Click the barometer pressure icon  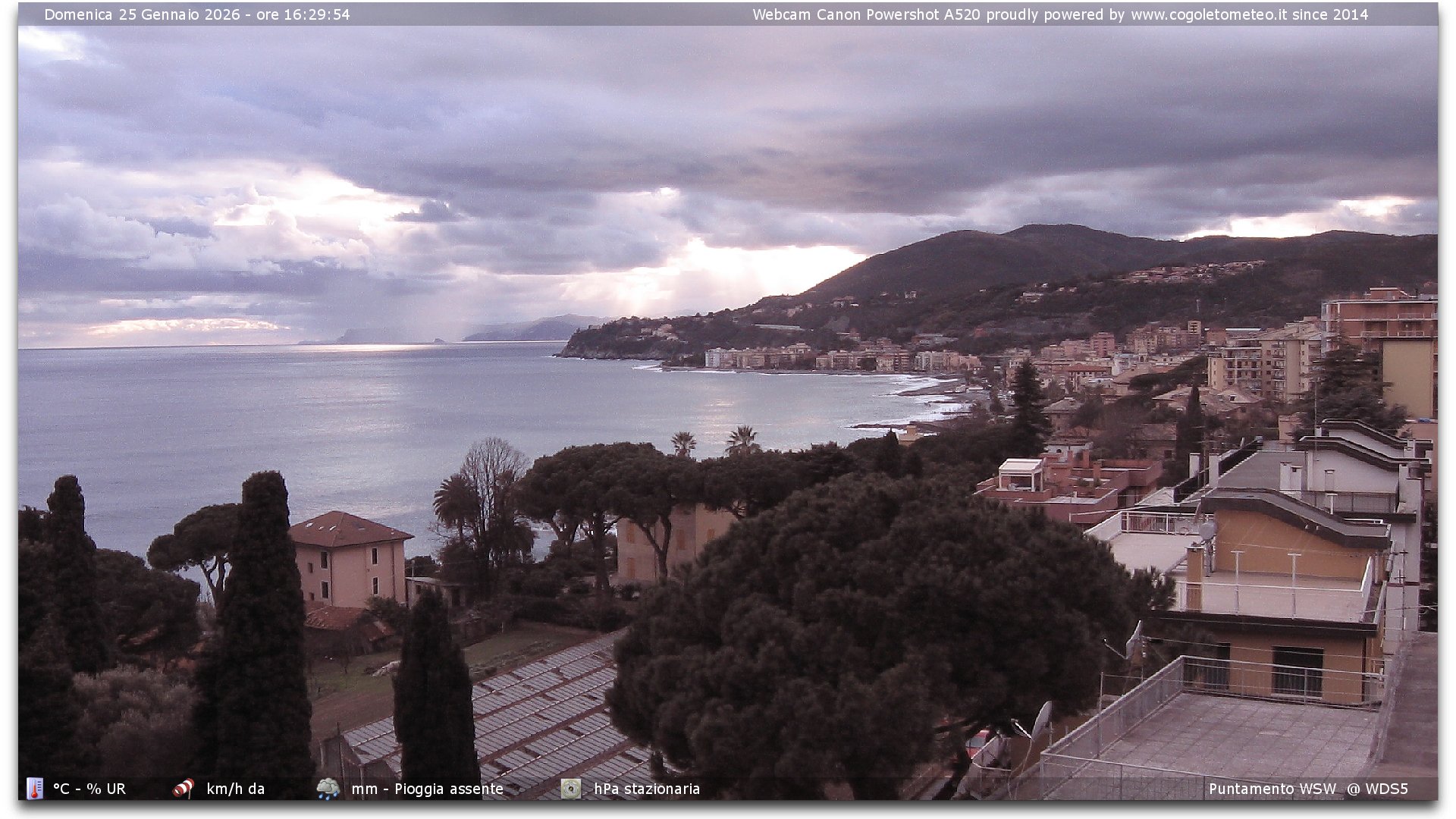570,789
